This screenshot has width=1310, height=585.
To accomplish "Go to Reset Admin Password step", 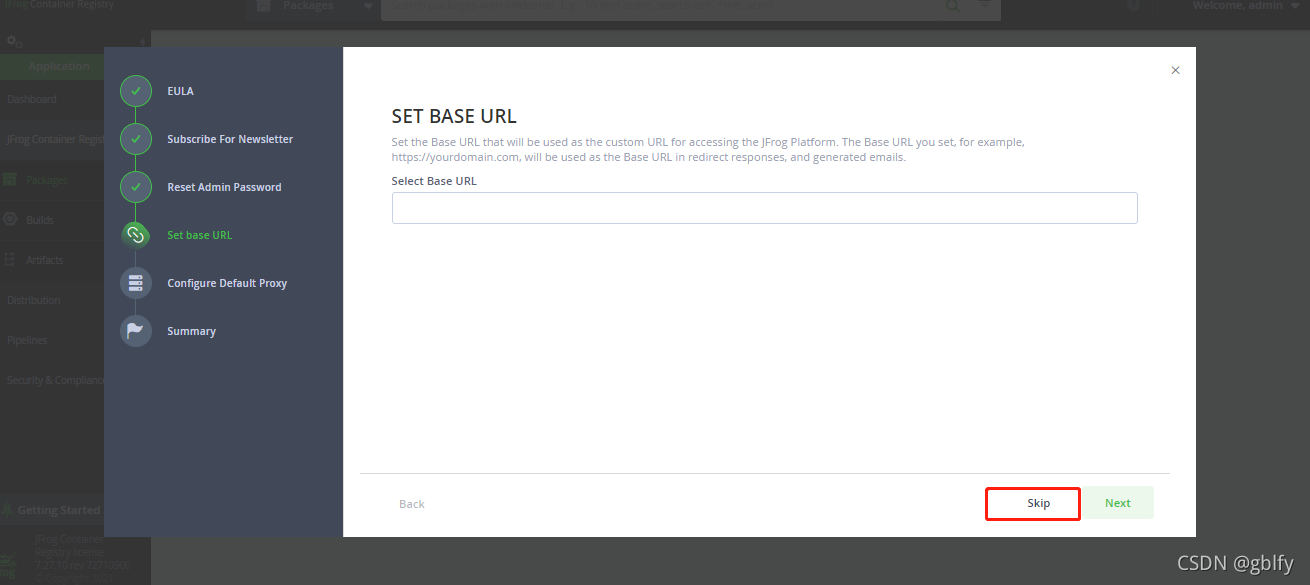I will point(224,187).
